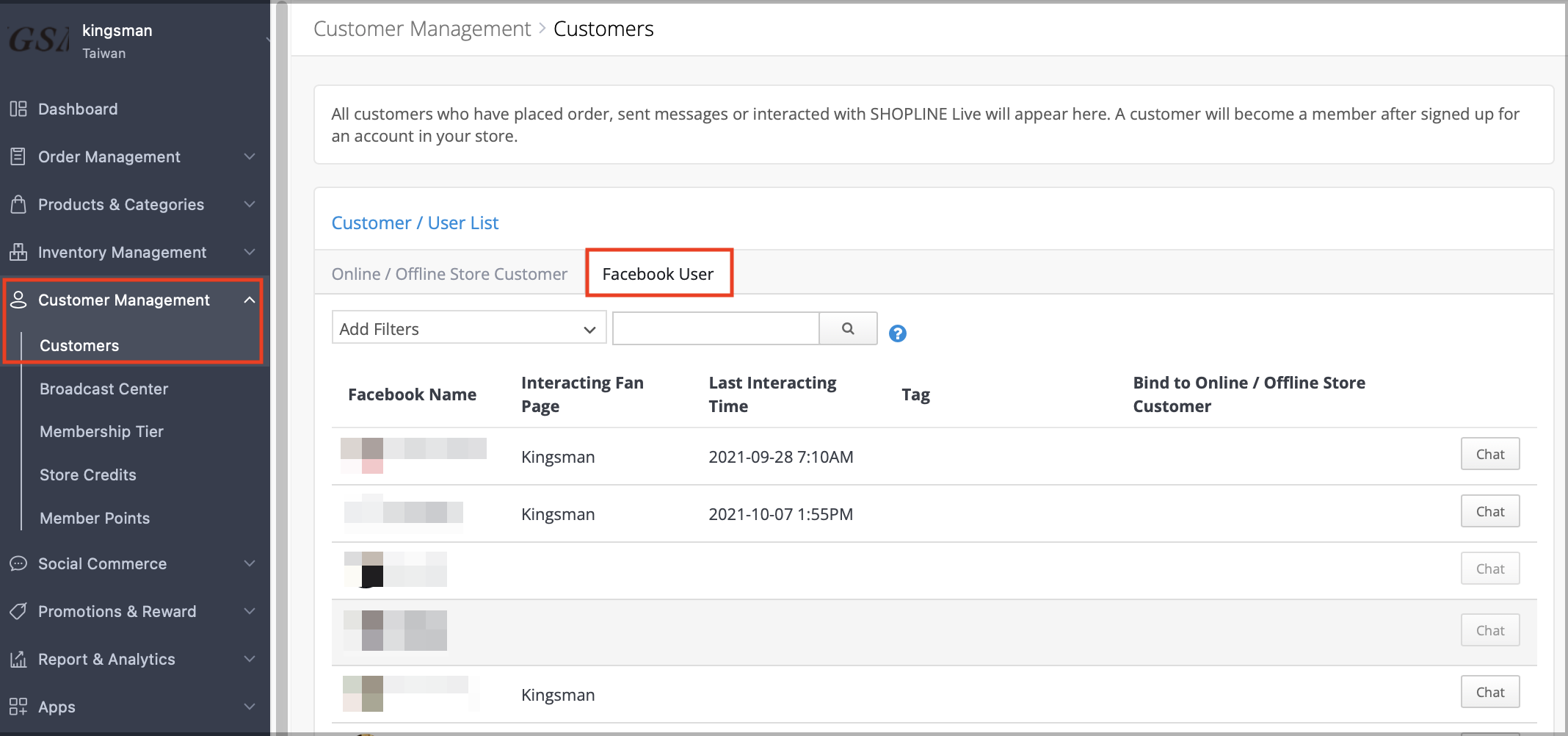Select the Order Management sidebar icon
1568x736 pixels.
point(18,156)
